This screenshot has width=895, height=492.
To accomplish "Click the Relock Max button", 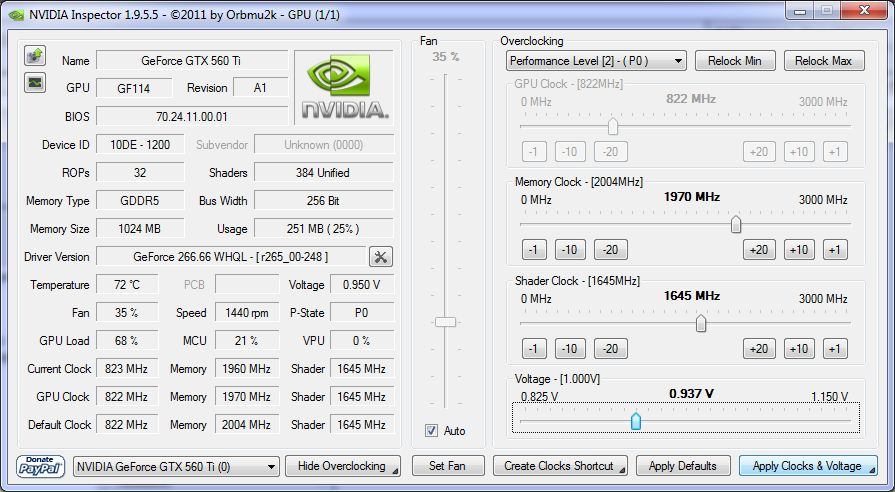I will pos(824,61).
